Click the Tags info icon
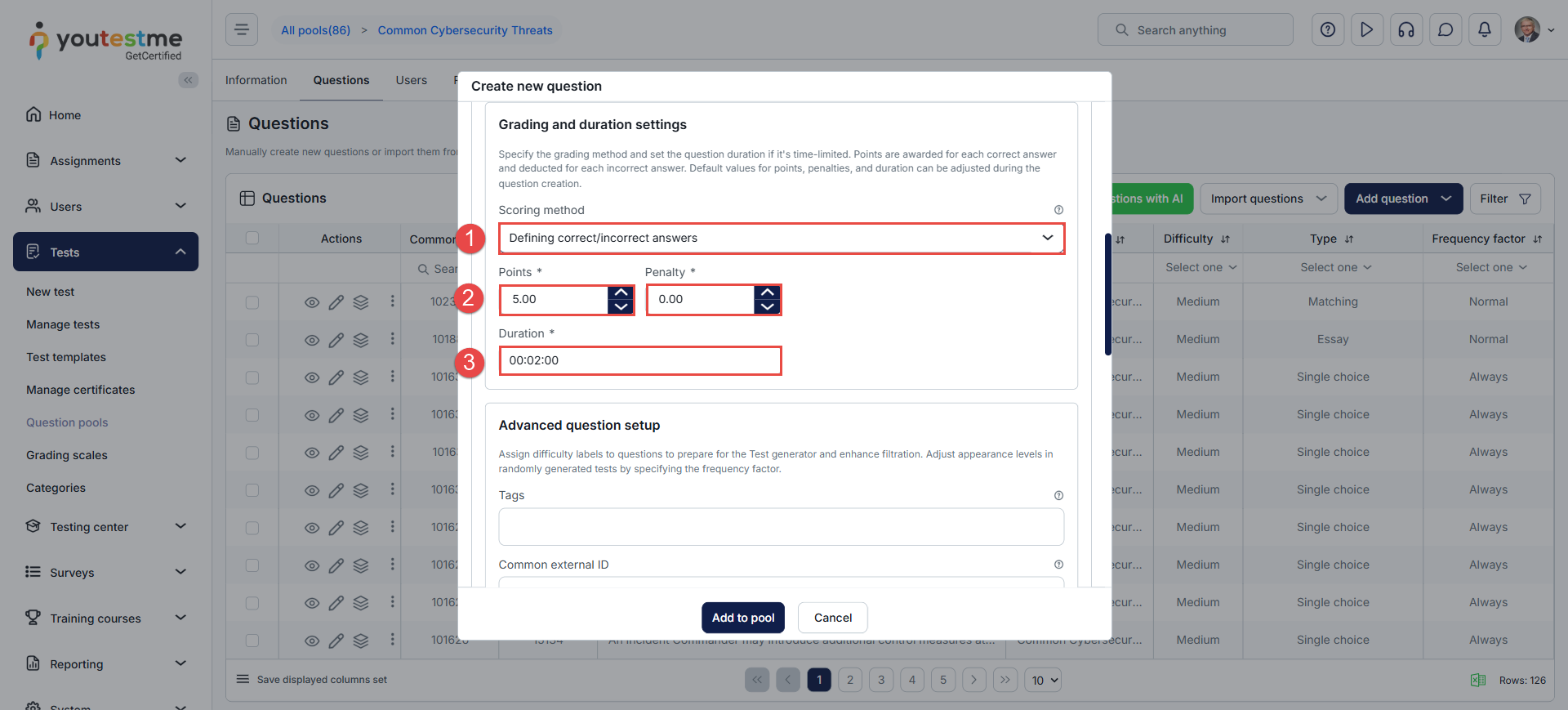Viewport: 1568px width, 710px height. click(1058, 495)
